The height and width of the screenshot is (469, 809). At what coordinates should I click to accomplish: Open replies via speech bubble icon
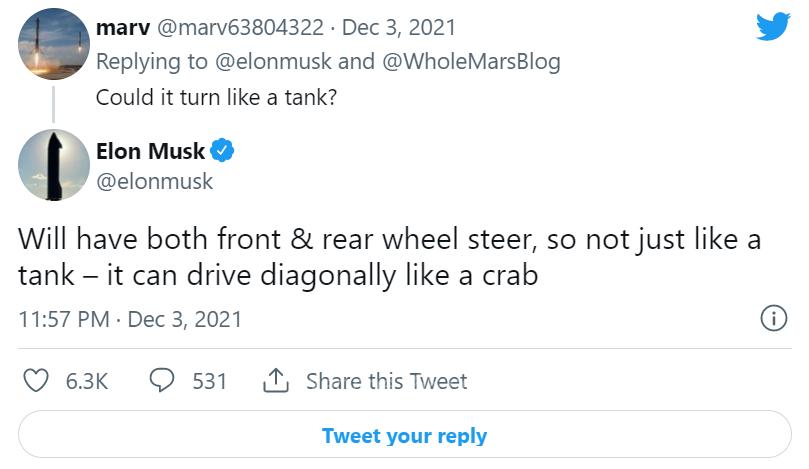tap(162, 381)
